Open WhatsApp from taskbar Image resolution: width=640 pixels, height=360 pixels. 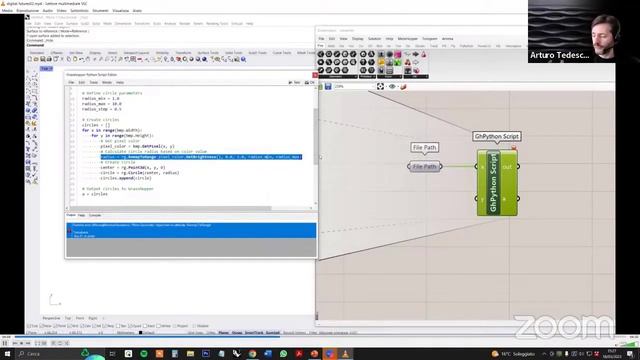[x=283, y=354]
